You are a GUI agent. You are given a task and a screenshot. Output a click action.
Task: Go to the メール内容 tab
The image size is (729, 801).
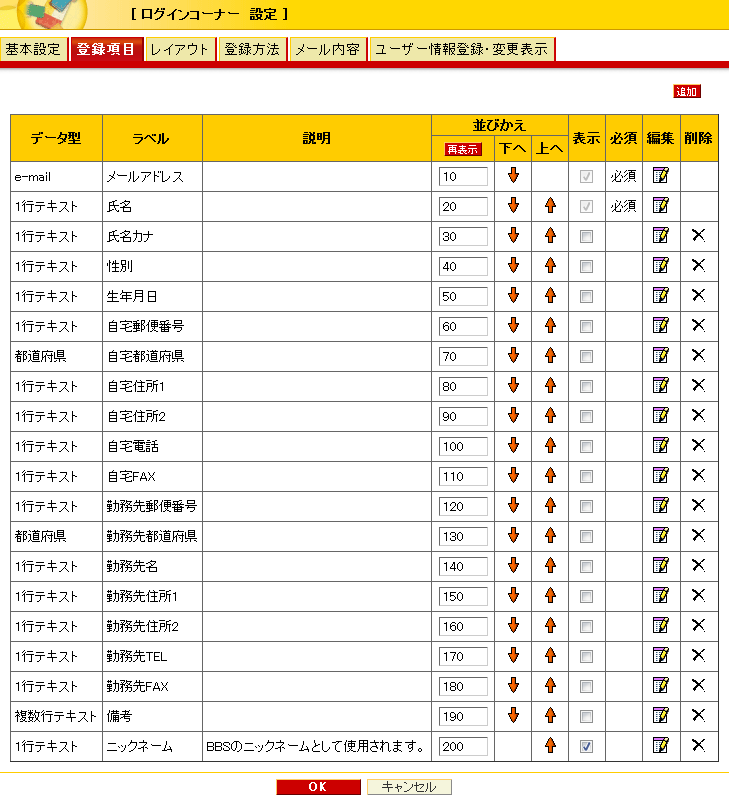point(327,50)
